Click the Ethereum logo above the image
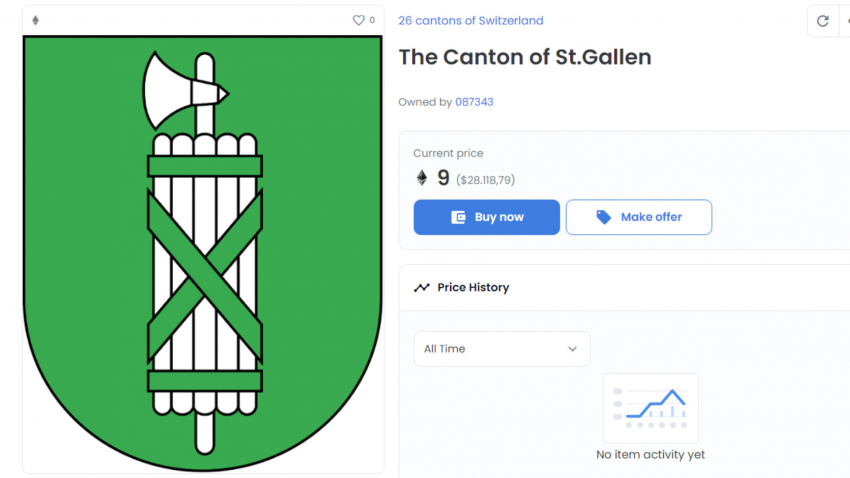The image size is (850, 478). [36, 21]
